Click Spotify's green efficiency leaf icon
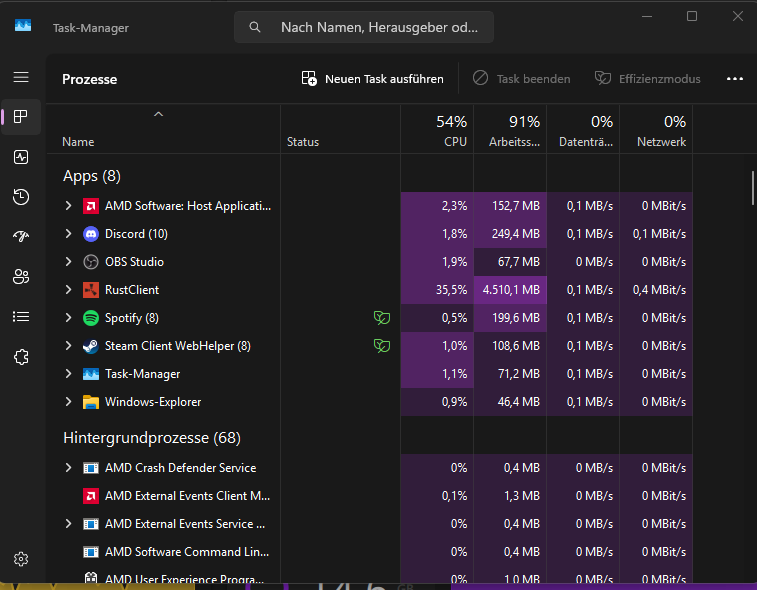757x590 pixels. click(x=382, y=318)
